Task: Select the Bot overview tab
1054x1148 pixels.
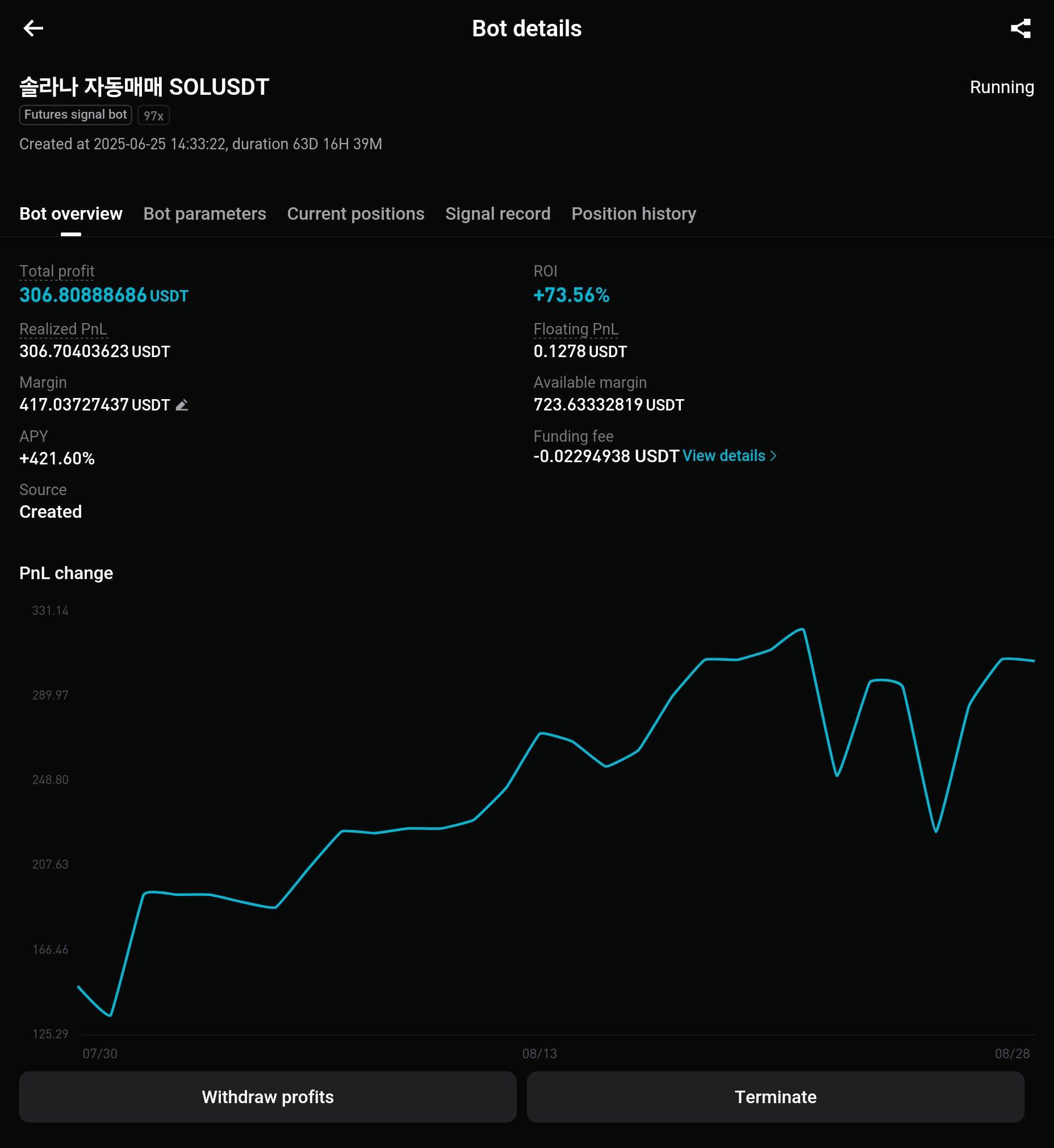Action: click(71, 214)
